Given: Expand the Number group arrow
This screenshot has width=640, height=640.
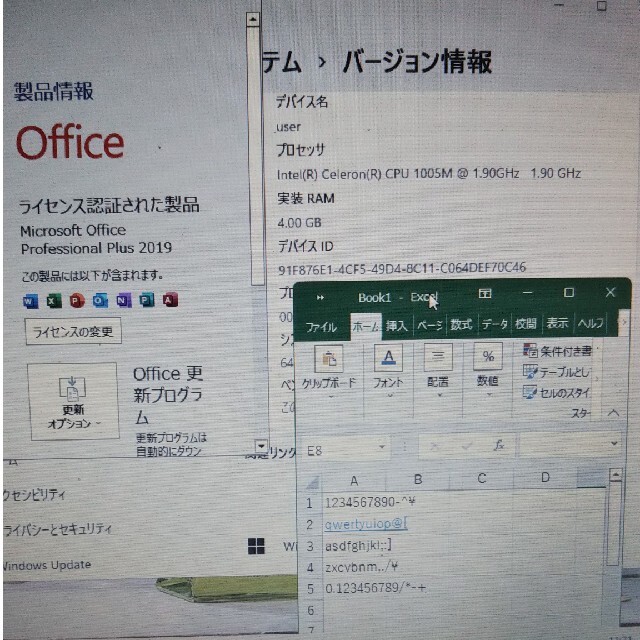Looking at the screenshot, I should tap(489, 394).
